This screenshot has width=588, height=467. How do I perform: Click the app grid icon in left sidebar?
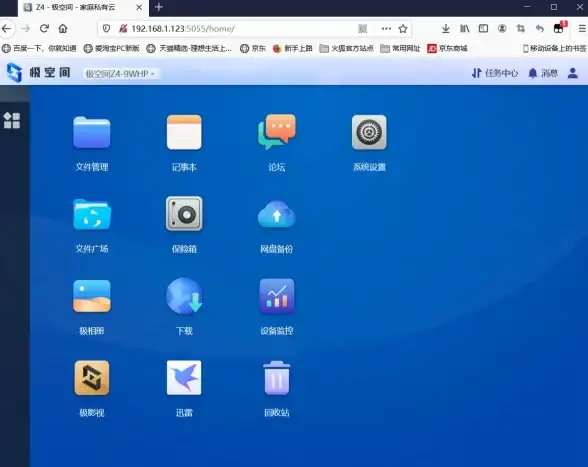pyautogui.click(x=12, y=120)
